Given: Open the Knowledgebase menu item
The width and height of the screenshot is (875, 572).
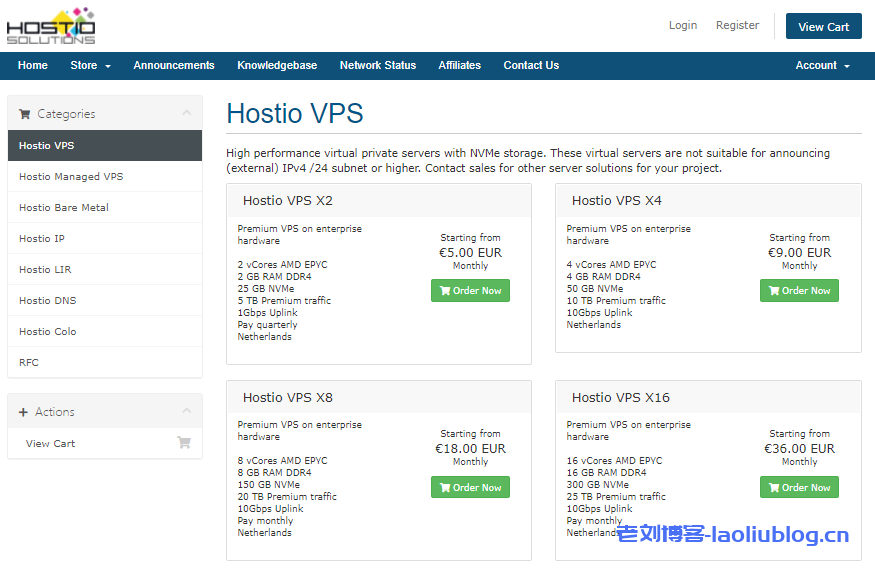Looking at the screenshot, I should 277,66.
